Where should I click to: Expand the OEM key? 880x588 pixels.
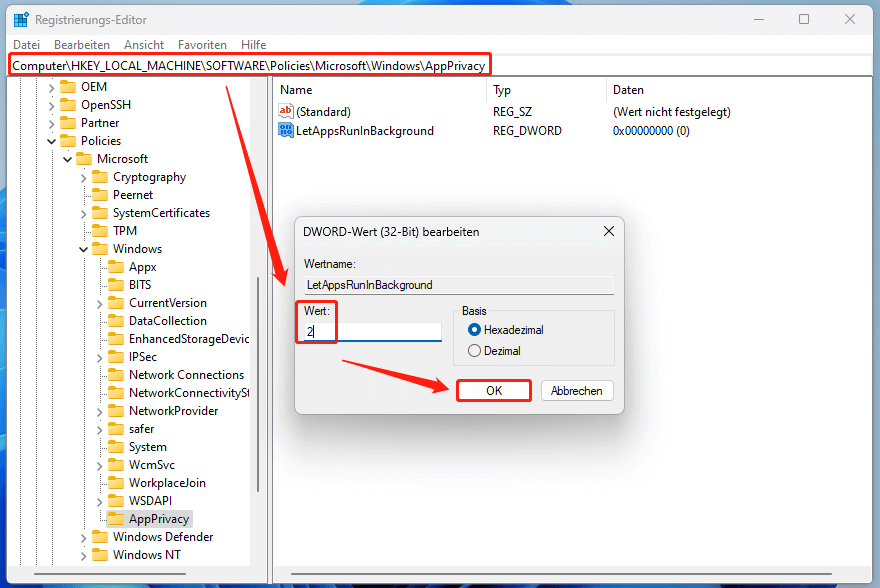tap(51, 88)
